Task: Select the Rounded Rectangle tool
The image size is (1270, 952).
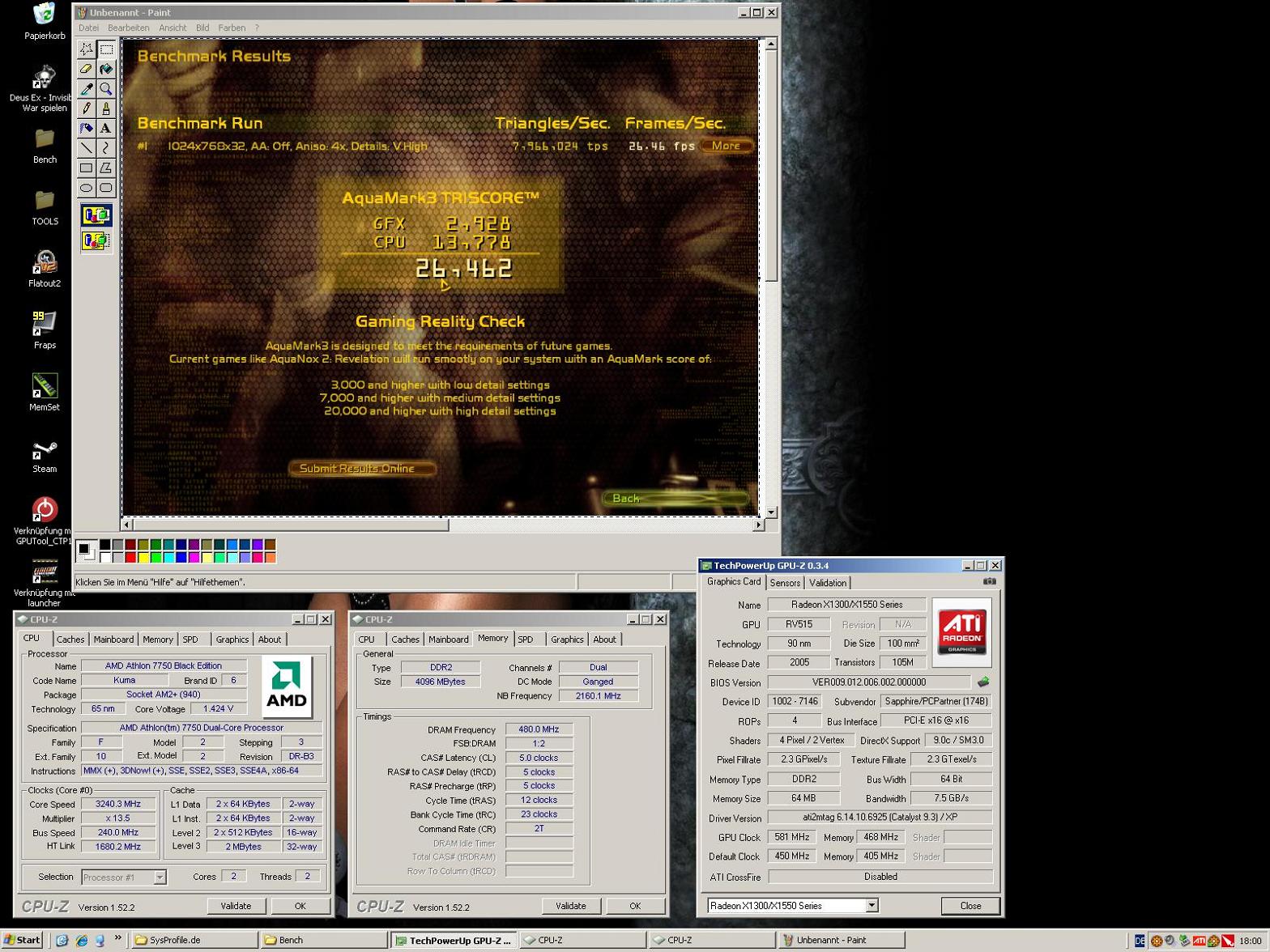Action: tap(106, 188)
